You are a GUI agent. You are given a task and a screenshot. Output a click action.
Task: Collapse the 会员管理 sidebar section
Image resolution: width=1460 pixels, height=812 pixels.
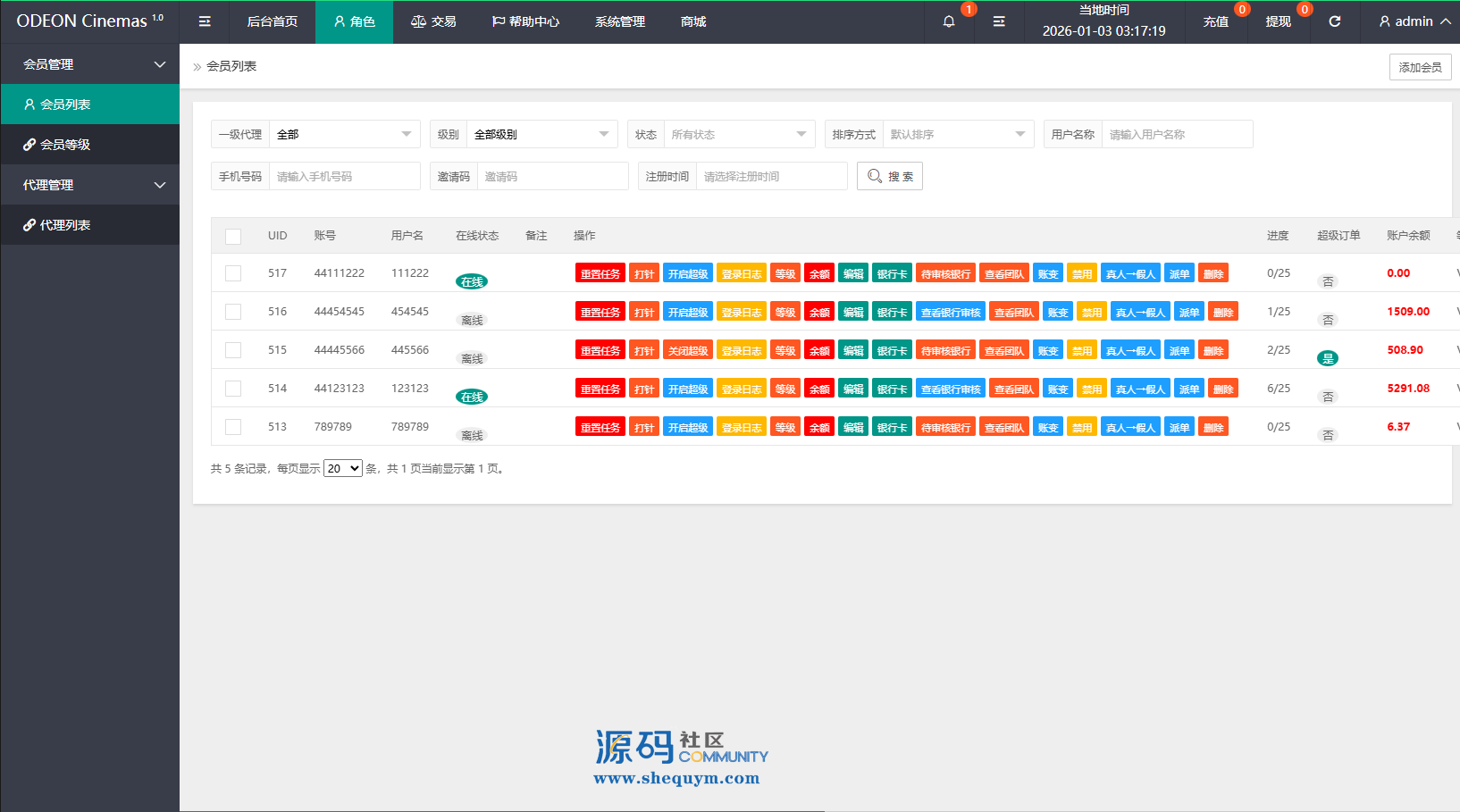(x=89, y=64)
